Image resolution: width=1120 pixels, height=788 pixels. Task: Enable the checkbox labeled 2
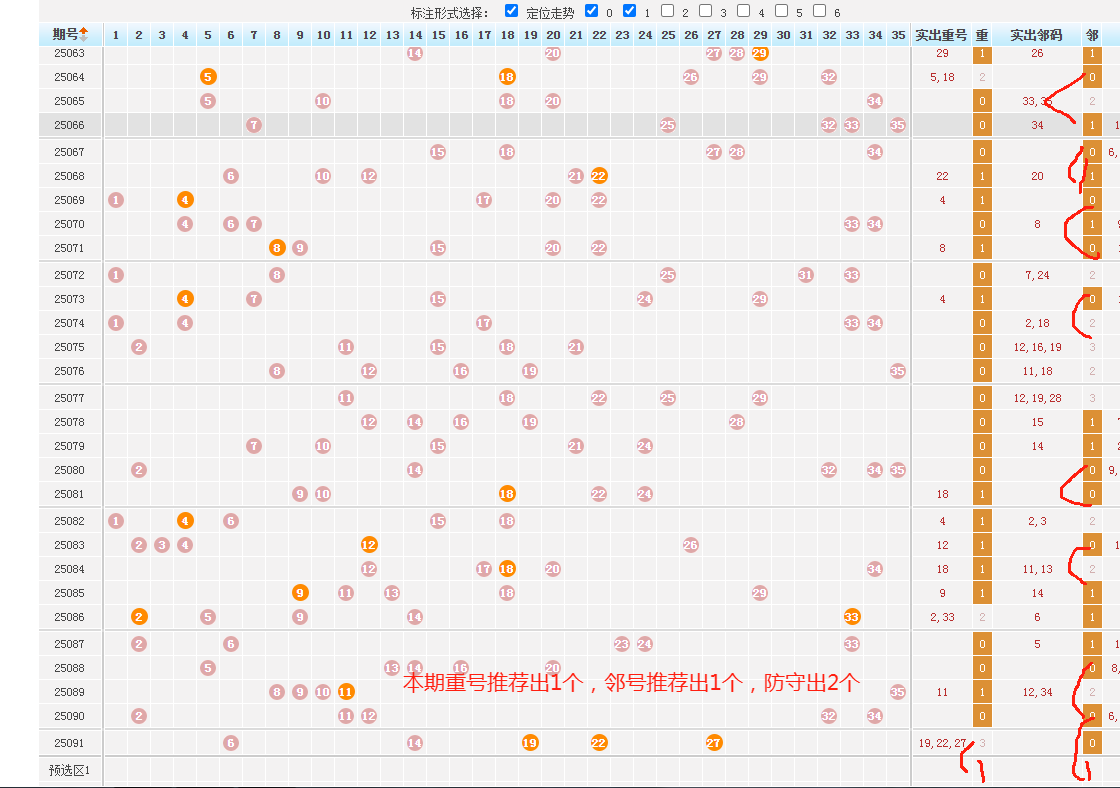tap(667, 11)
